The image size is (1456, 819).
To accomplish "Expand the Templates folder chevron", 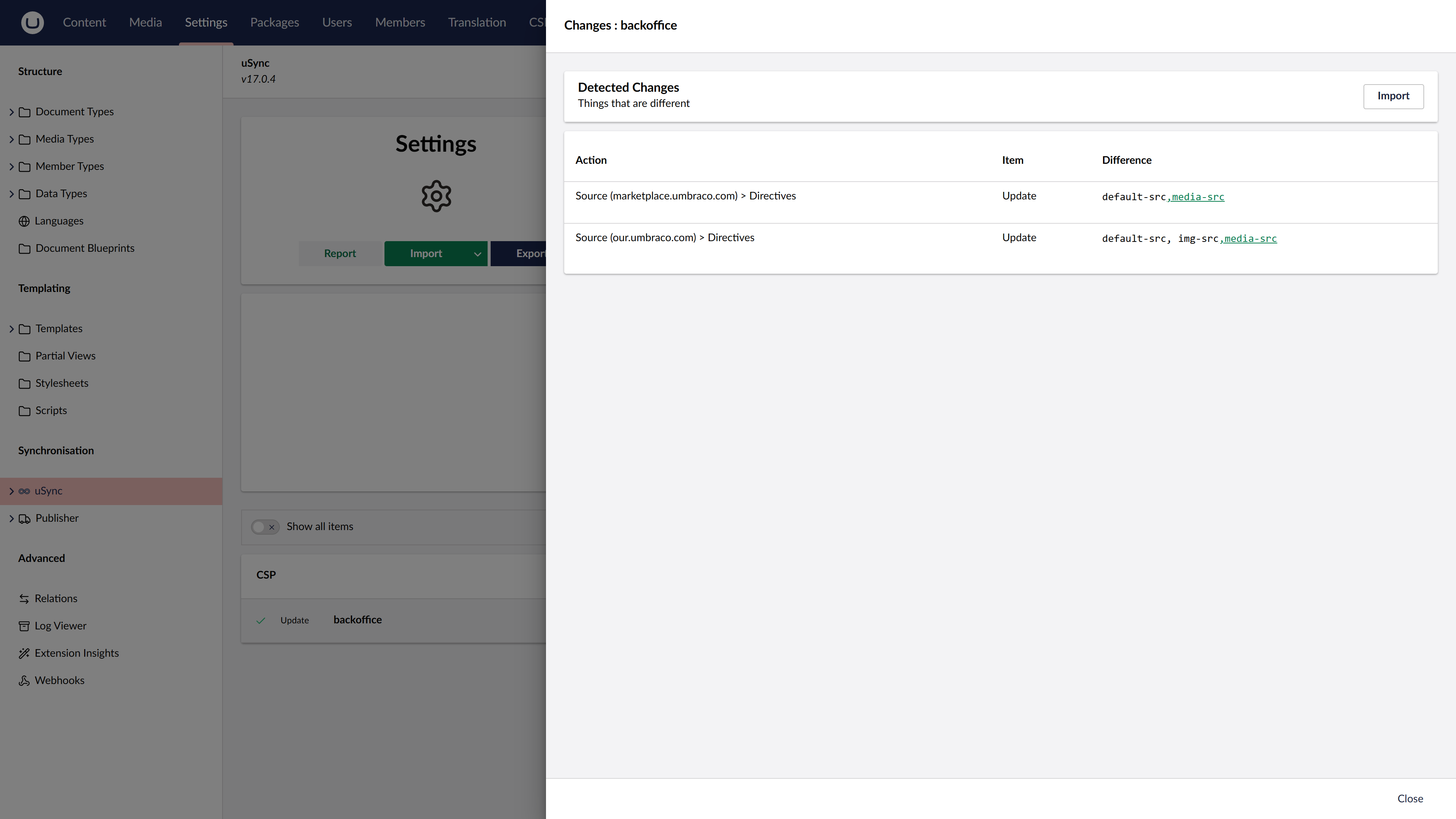I will pos(11,329).
